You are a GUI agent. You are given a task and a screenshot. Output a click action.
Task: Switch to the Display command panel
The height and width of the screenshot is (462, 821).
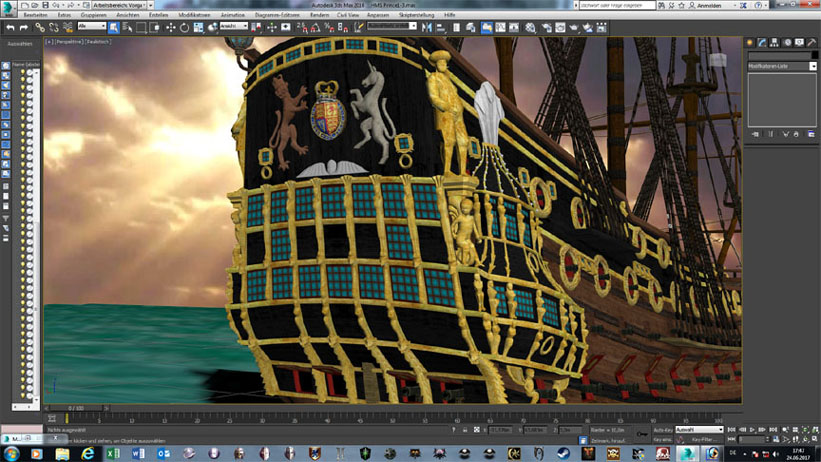tap(799, 42)
